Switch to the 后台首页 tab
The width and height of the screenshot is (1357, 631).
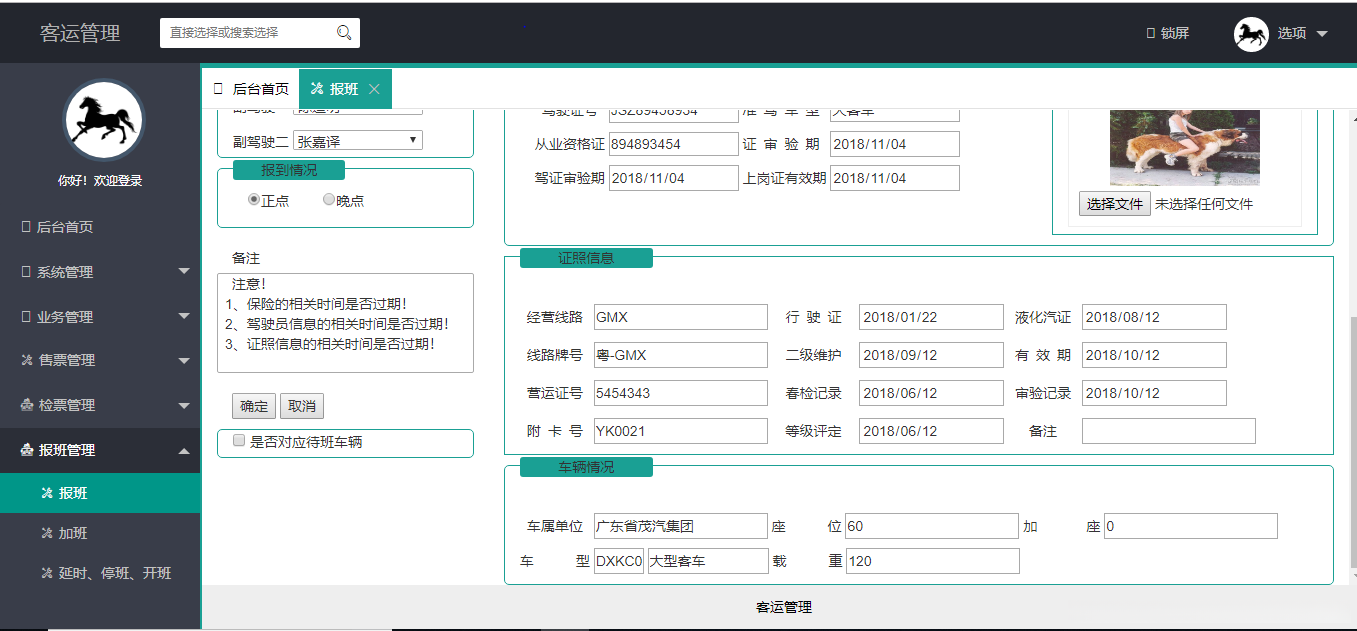pos(251,89)
